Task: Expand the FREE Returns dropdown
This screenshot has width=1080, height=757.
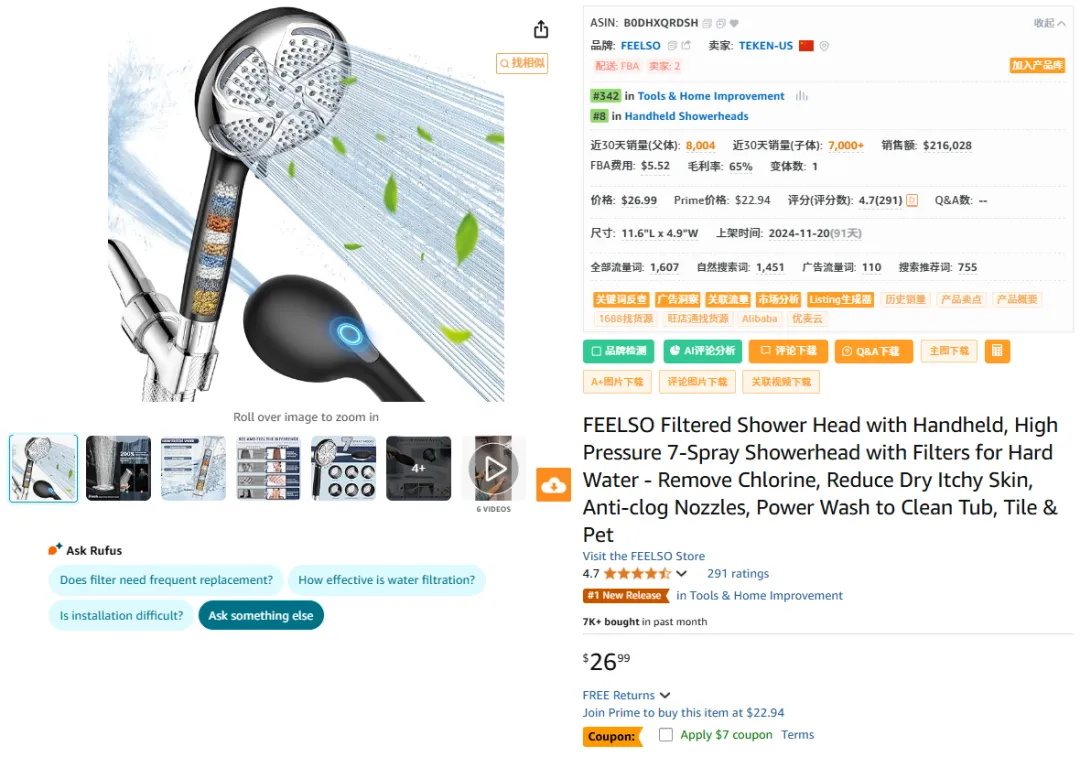Action: [665, 696]
